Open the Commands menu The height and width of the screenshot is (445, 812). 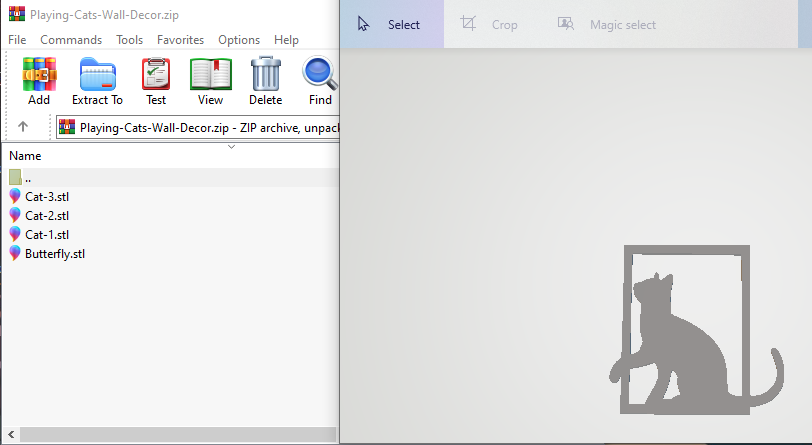(x=71, y=40)
